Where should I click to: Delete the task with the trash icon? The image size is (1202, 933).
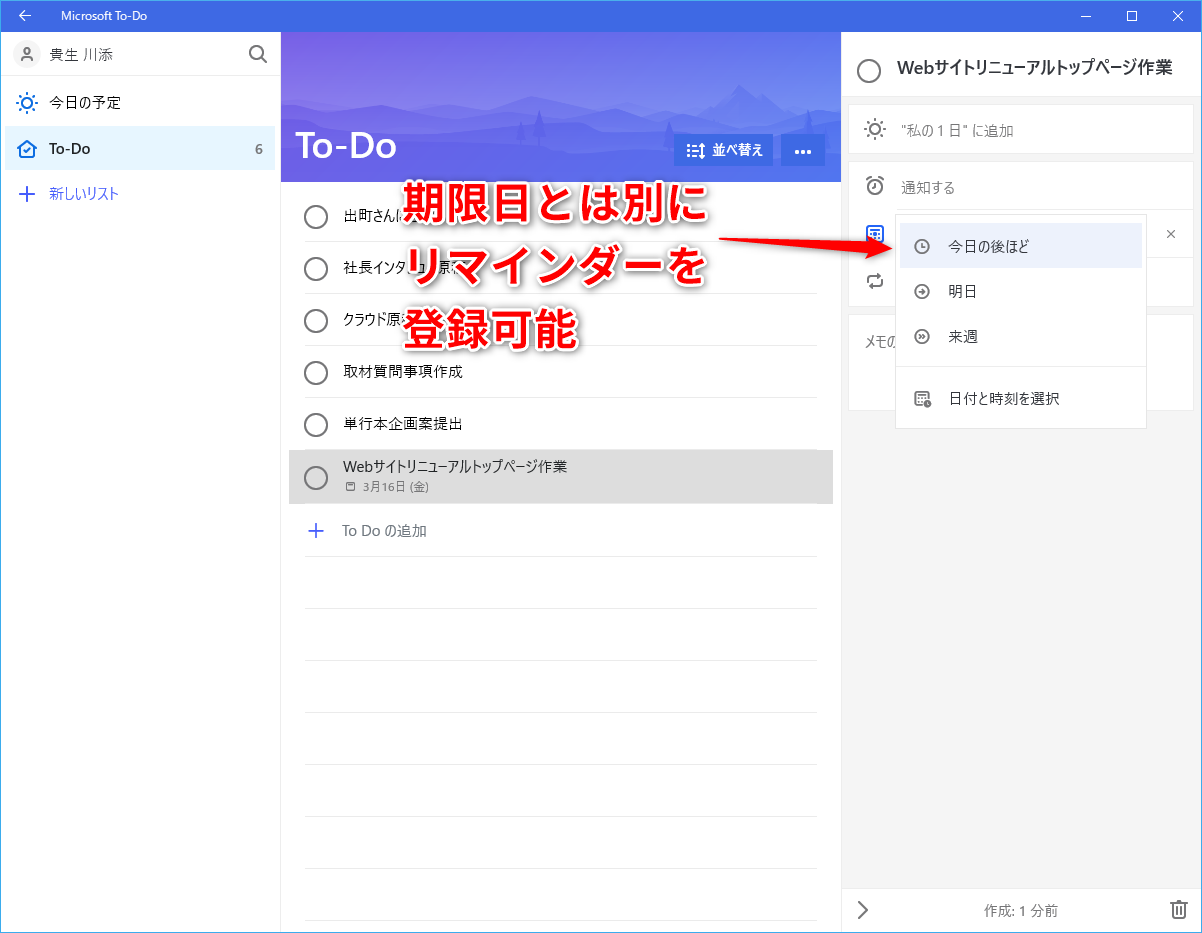[1179, 910]
